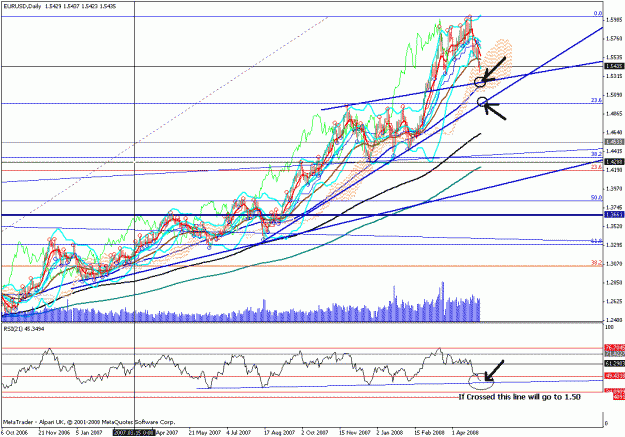Click the MetaTrader Alpari UK copyright text
The image size is (625, 437).
coord(89,422)
